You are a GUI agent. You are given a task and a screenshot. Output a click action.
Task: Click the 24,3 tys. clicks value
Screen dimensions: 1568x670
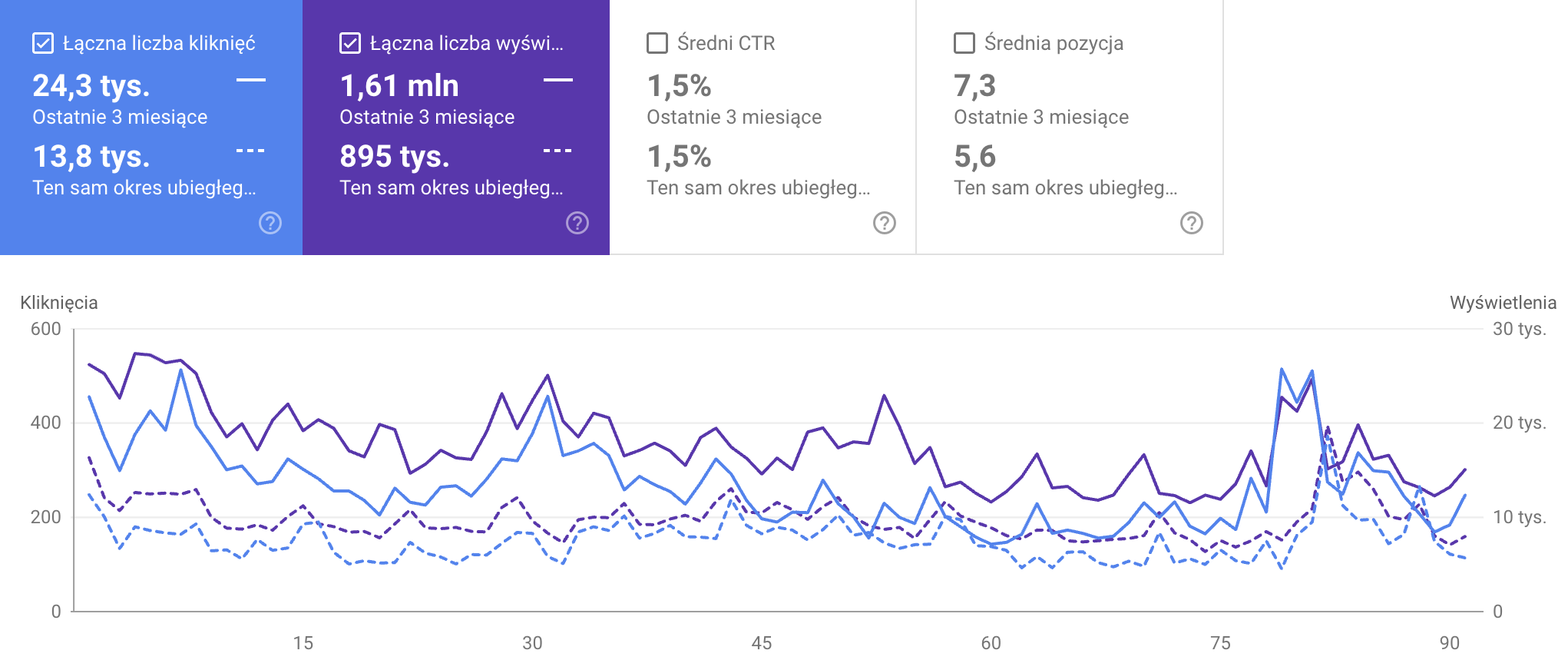(x=91, y=86)
